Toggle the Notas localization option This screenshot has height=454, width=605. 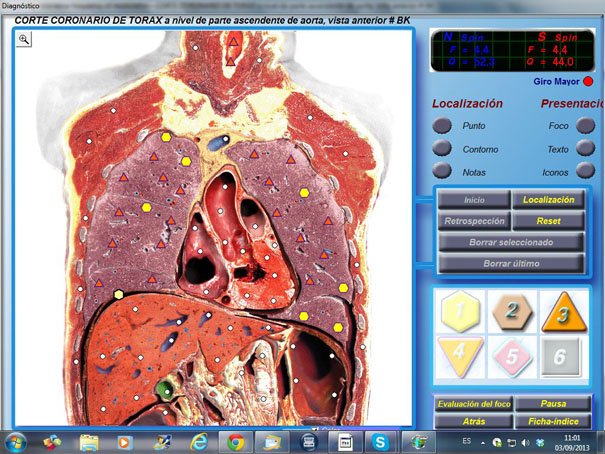pos(442,172)
